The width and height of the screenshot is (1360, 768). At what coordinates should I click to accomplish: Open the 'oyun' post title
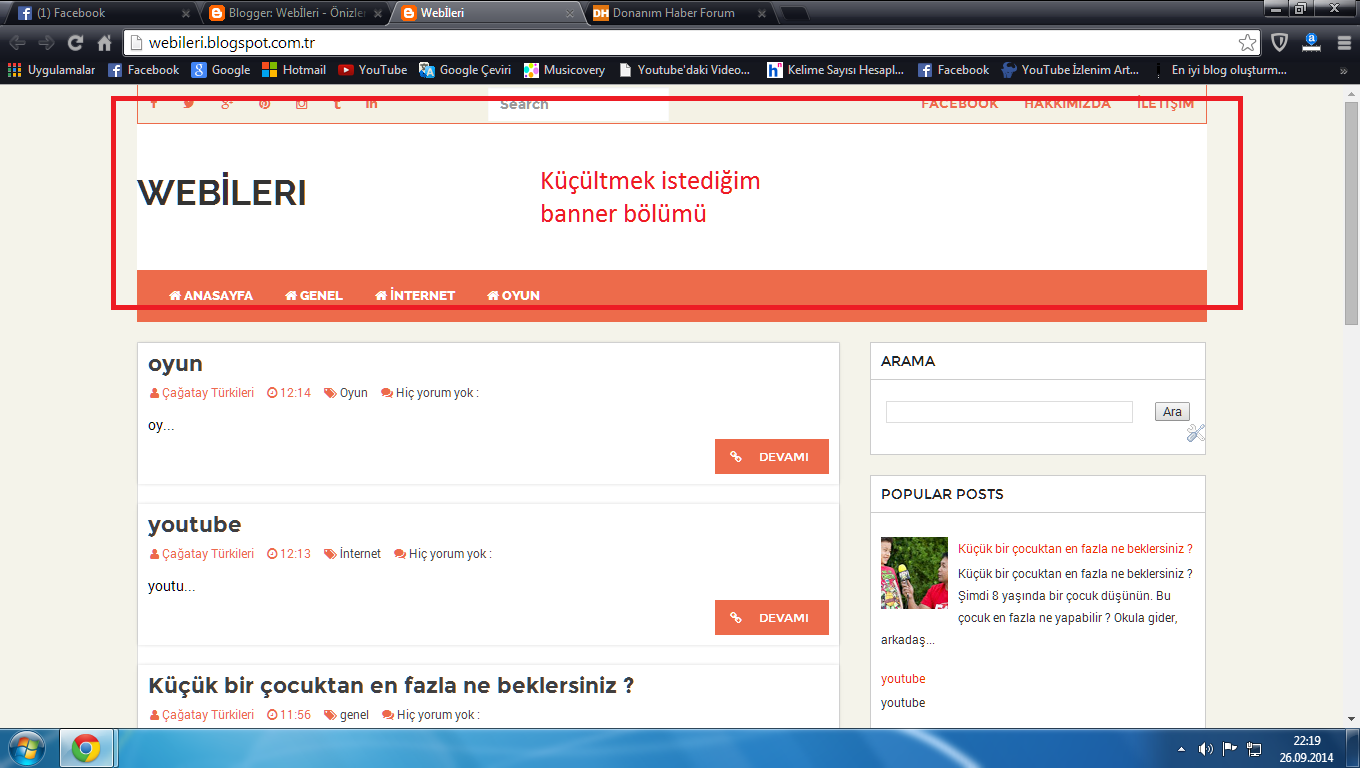(176, 364)
